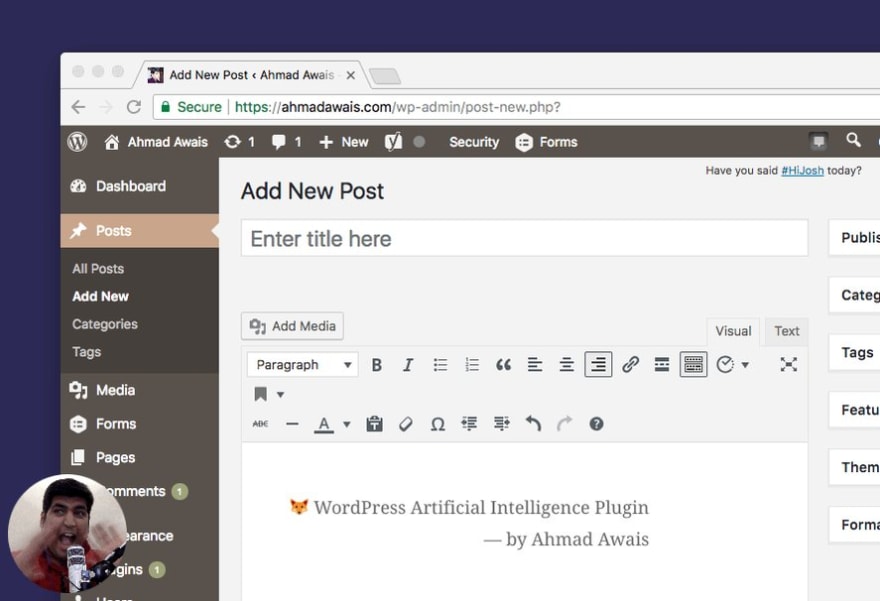The width and height of the screenshot is (880, 601).
Task: Align text left
Action: pyautogui.click(x=535, y=365)
